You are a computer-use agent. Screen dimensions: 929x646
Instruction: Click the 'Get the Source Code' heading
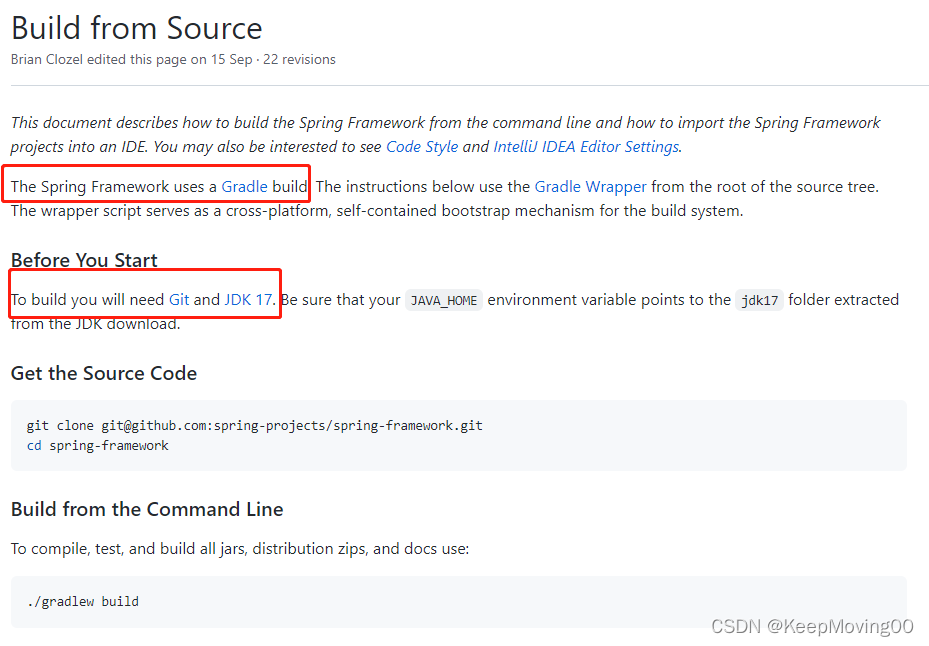pyautogui.click(x=104, y=373)
